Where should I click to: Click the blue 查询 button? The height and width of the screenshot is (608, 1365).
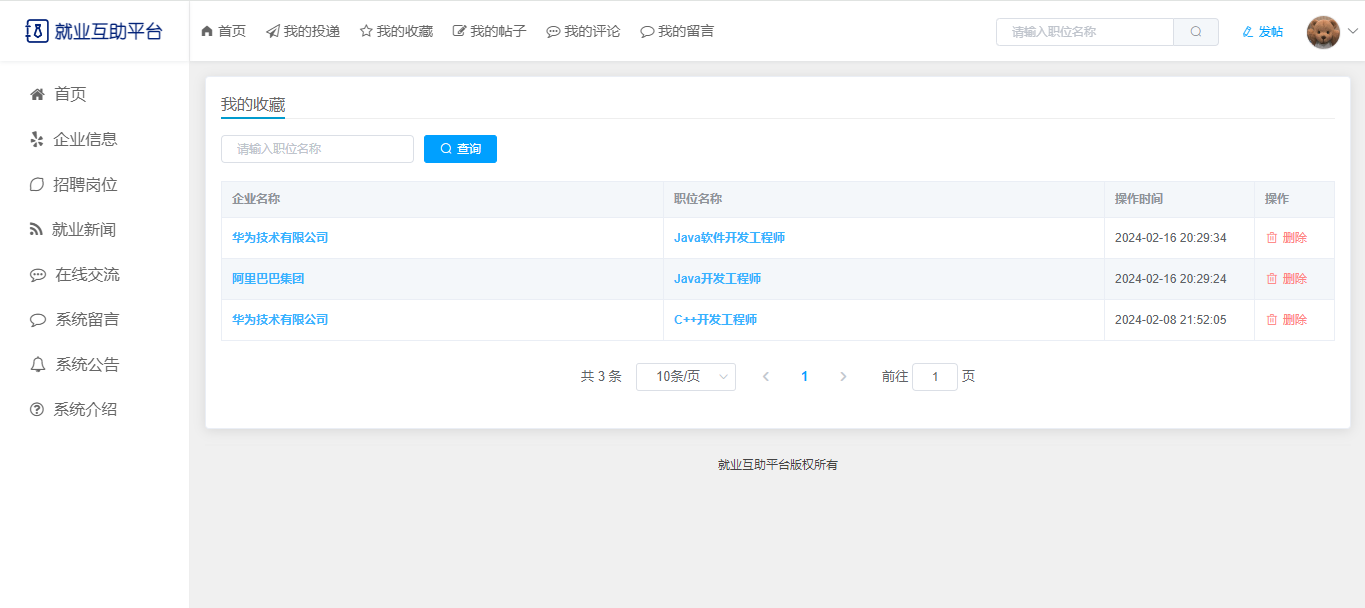460,149
